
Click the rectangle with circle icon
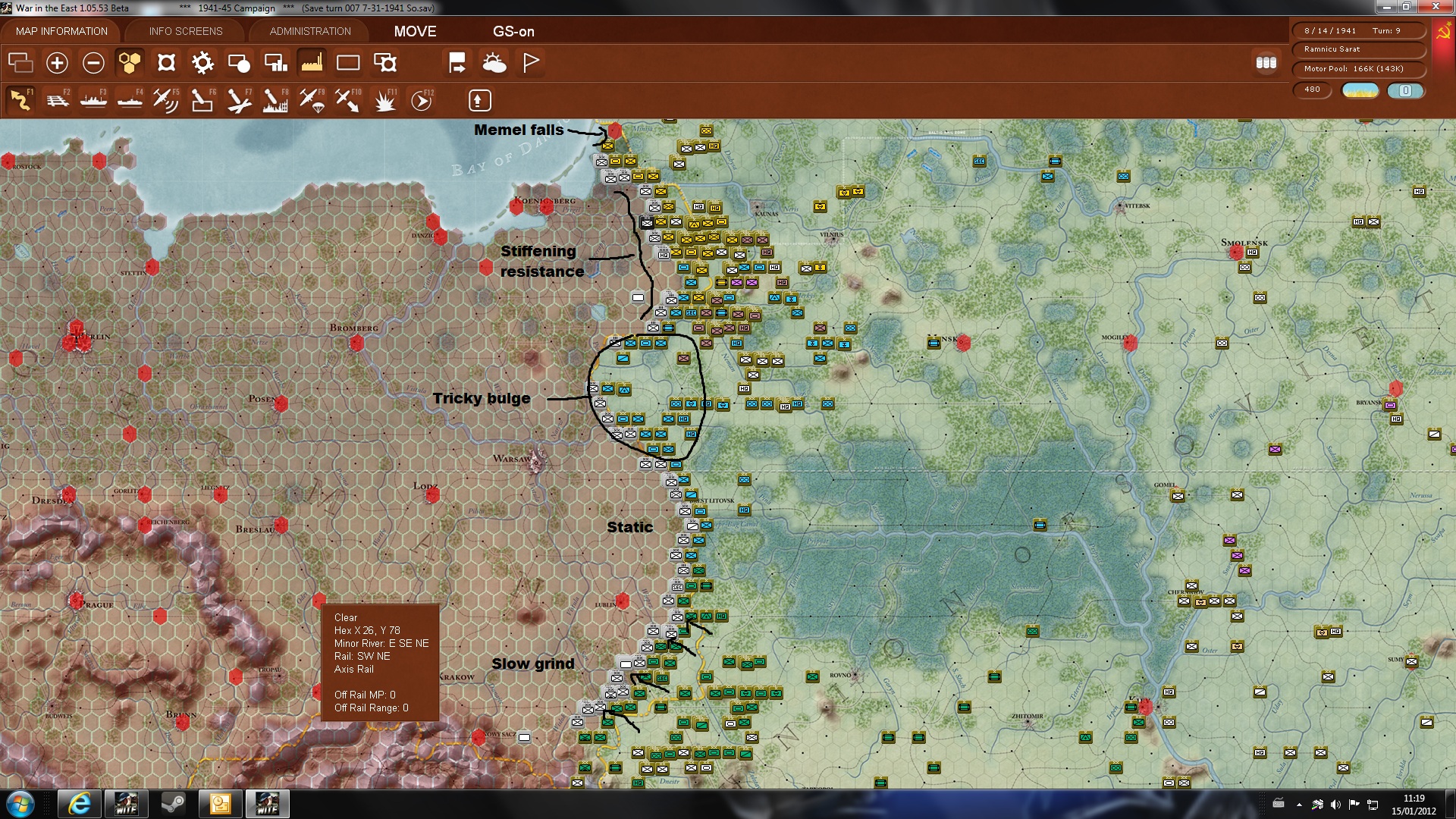point(239,63)
